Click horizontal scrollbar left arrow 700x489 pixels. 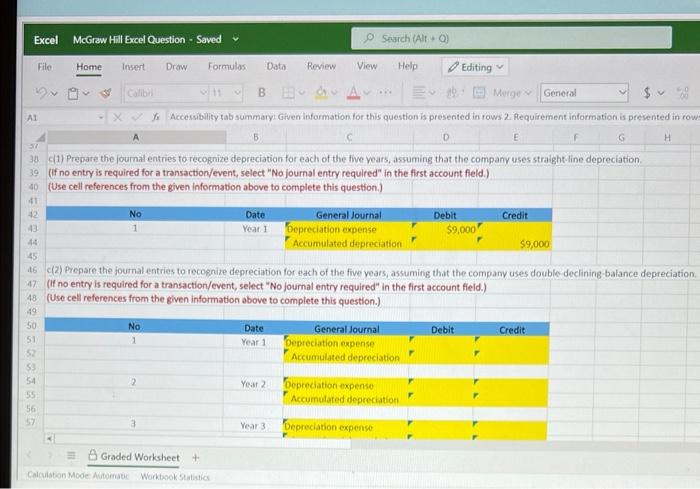tap(50, 439)
